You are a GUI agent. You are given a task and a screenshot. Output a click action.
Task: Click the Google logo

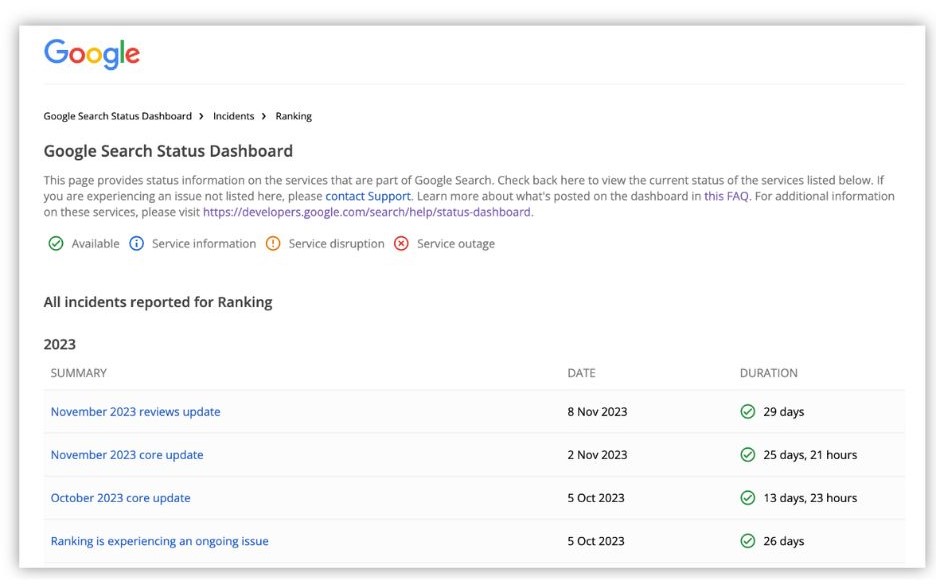[x=92, y=54]
